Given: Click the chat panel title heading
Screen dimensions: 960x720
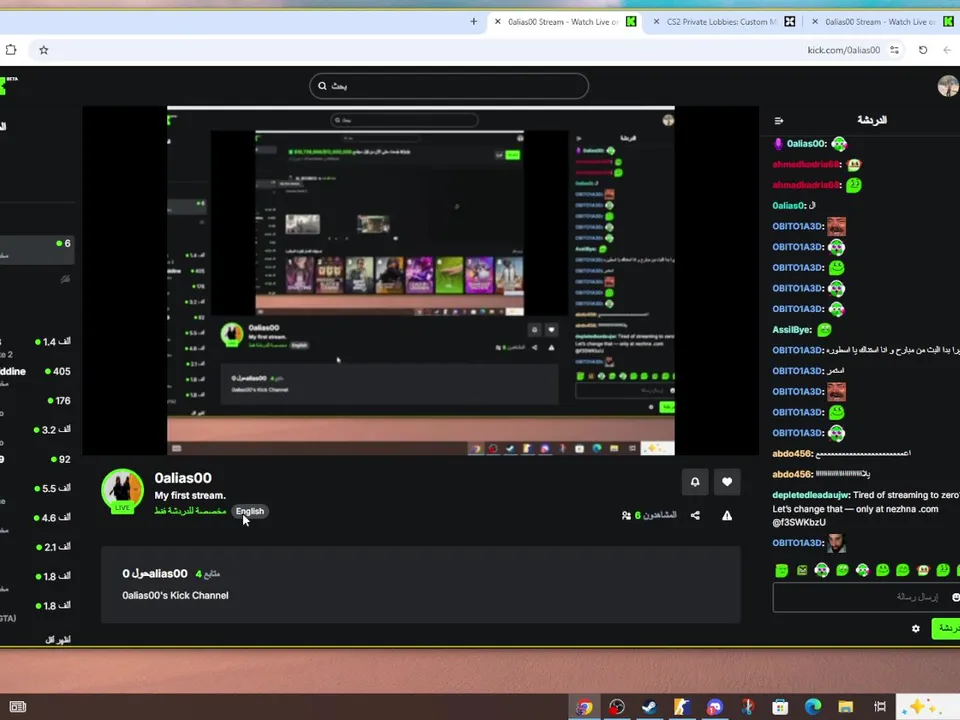Looking at the screenshot, I should [872, 120].
